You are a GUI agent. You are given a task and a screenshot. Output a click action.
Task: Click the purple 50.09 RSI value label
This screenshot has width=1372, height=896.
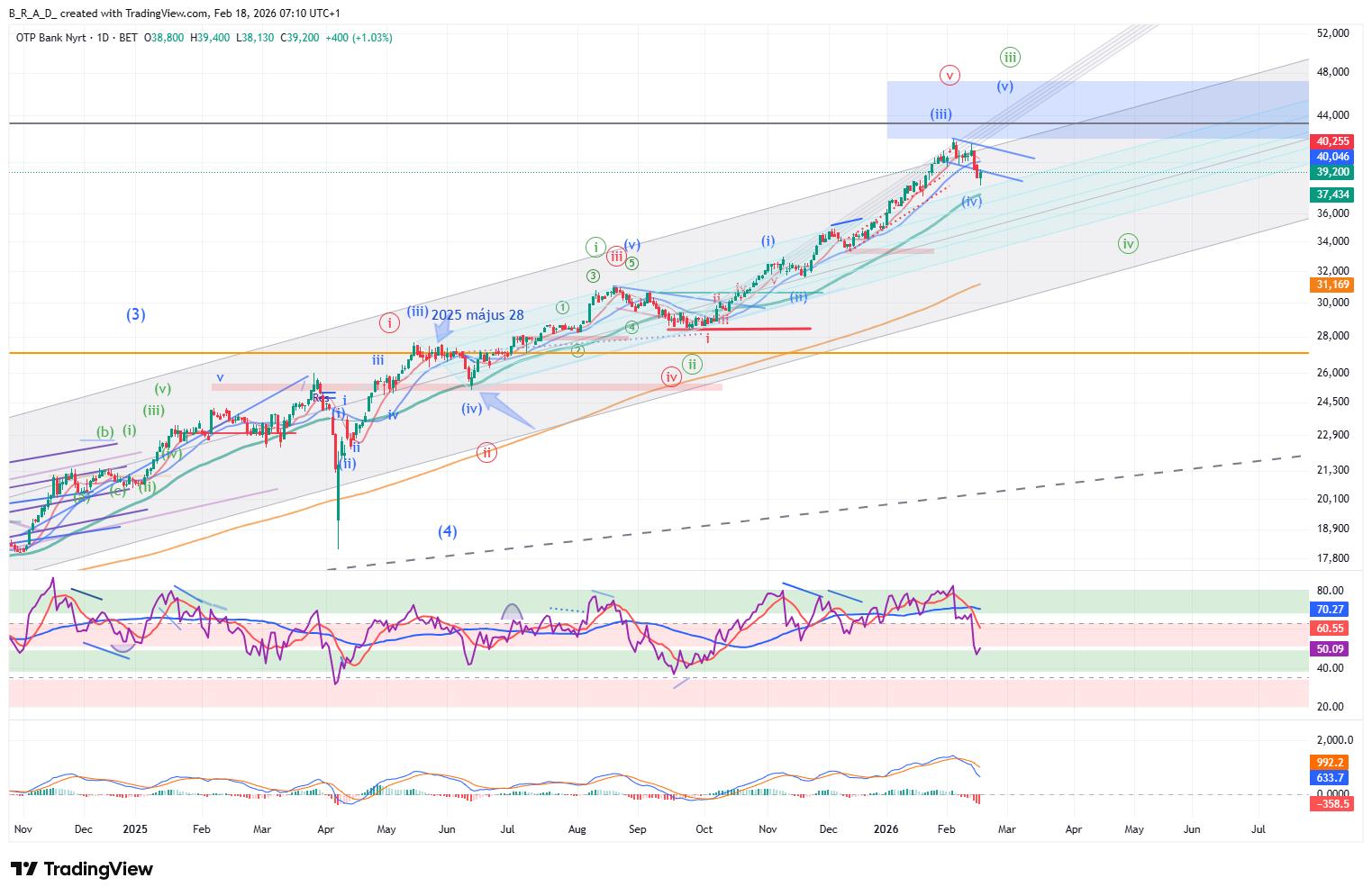[1330, 649]
